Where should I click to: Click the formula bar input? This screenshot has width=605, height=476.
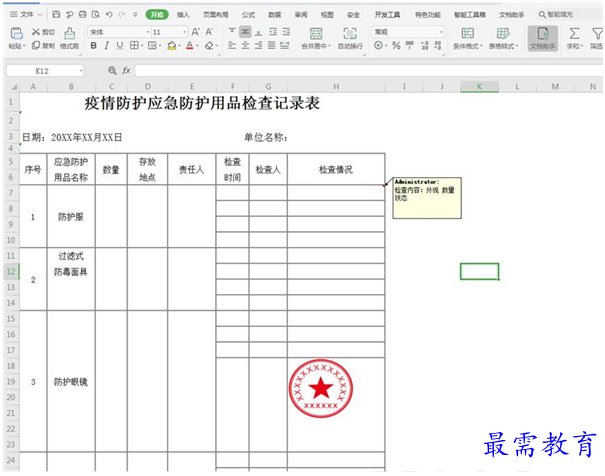coord(368,71)
